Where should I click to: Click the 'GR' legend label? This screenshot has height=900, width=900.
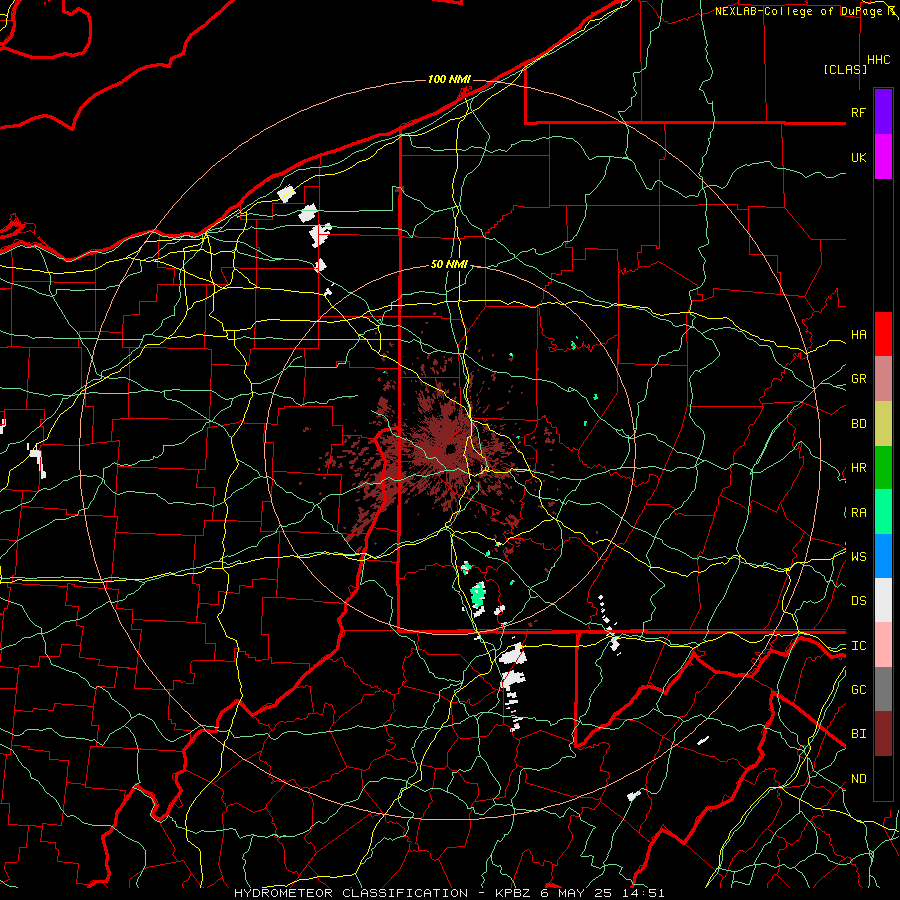pyautogui.click(x=858, y=379)
